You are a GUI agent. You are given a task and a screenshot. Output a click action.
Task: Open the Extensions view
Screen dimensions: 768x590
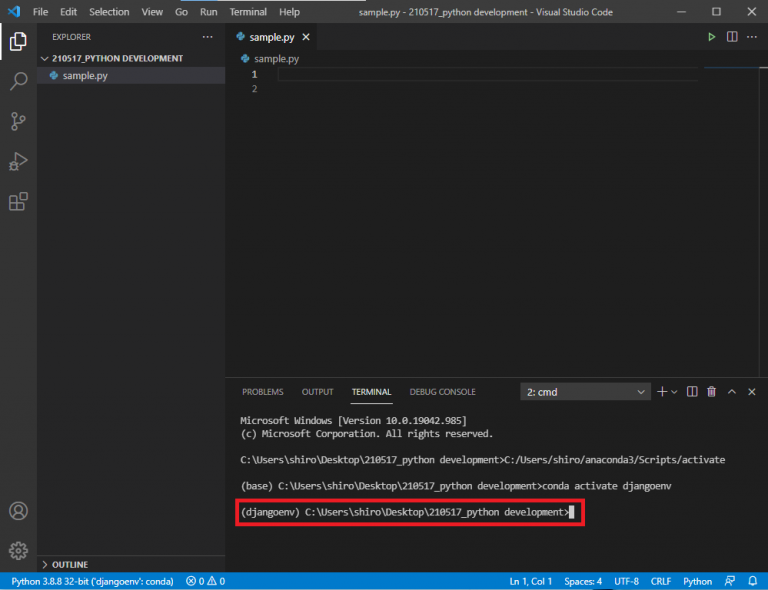(18, 202)
